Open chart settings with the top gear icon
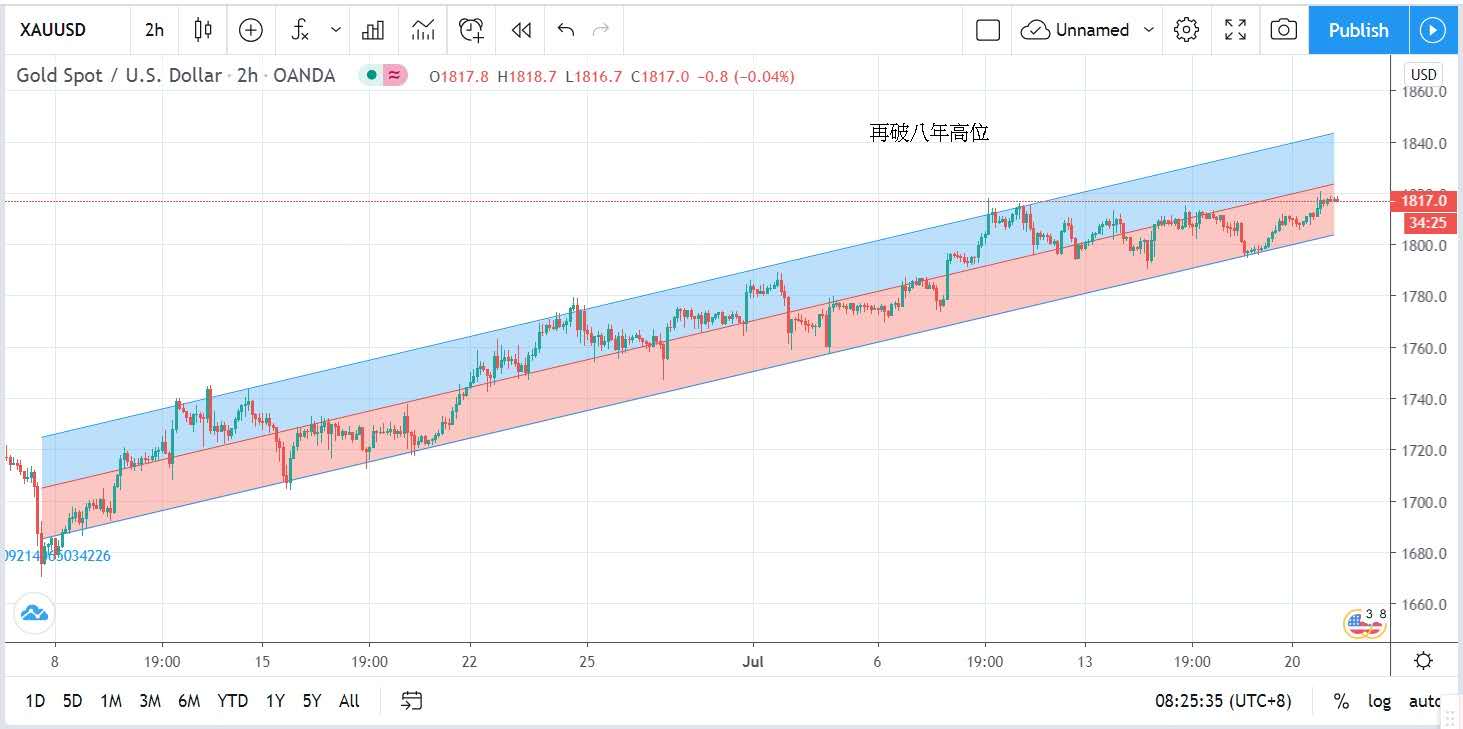 coord(1186,30)
